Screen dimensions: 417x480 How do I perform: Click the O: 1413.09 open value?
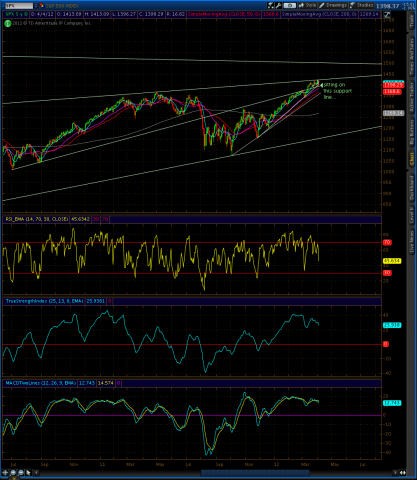click(69, 14)
